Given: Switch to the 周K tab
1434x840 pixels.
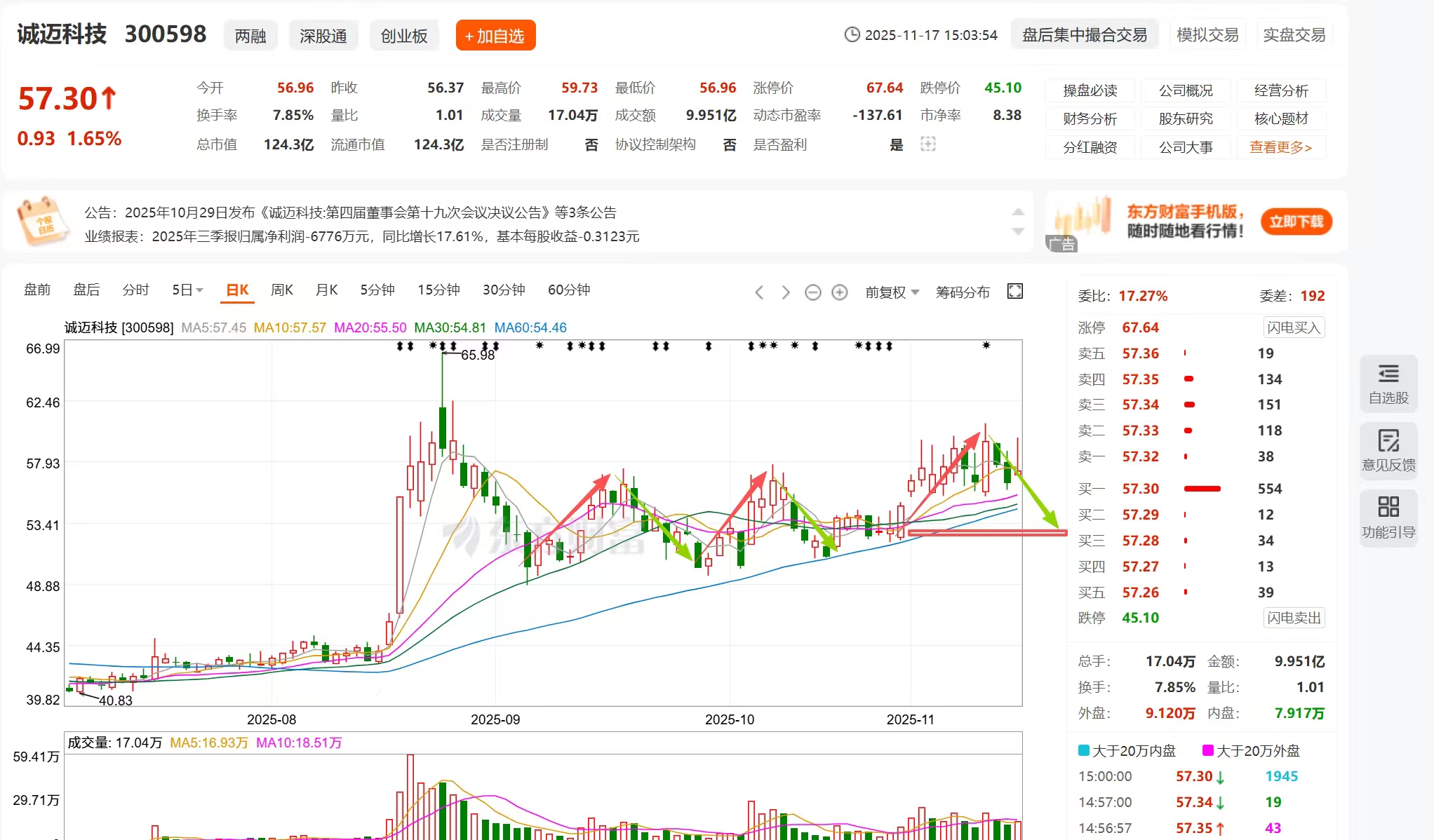Looking at the screenshot, I should [281, 290].
